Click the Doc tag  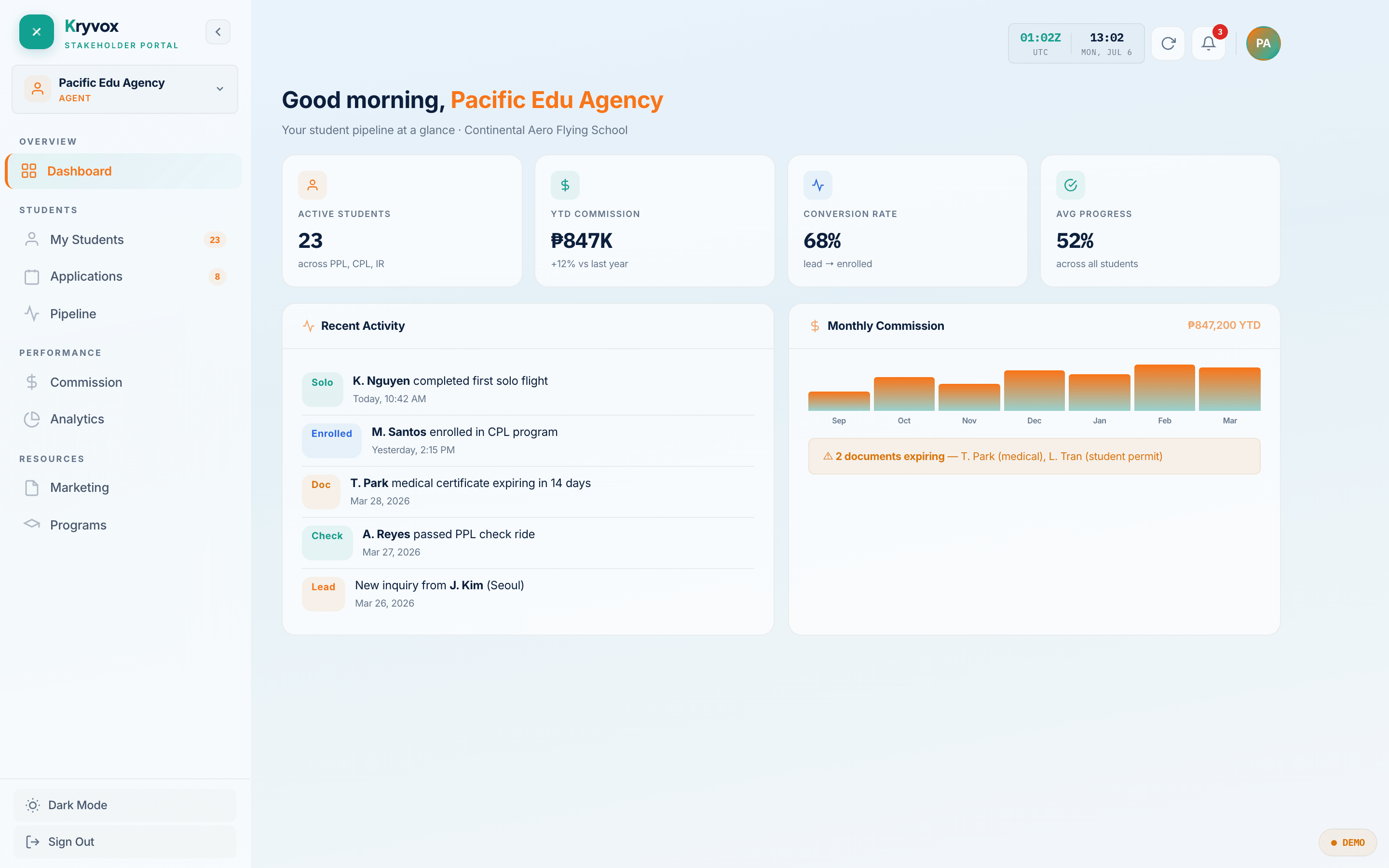click(x=321, y=491)
